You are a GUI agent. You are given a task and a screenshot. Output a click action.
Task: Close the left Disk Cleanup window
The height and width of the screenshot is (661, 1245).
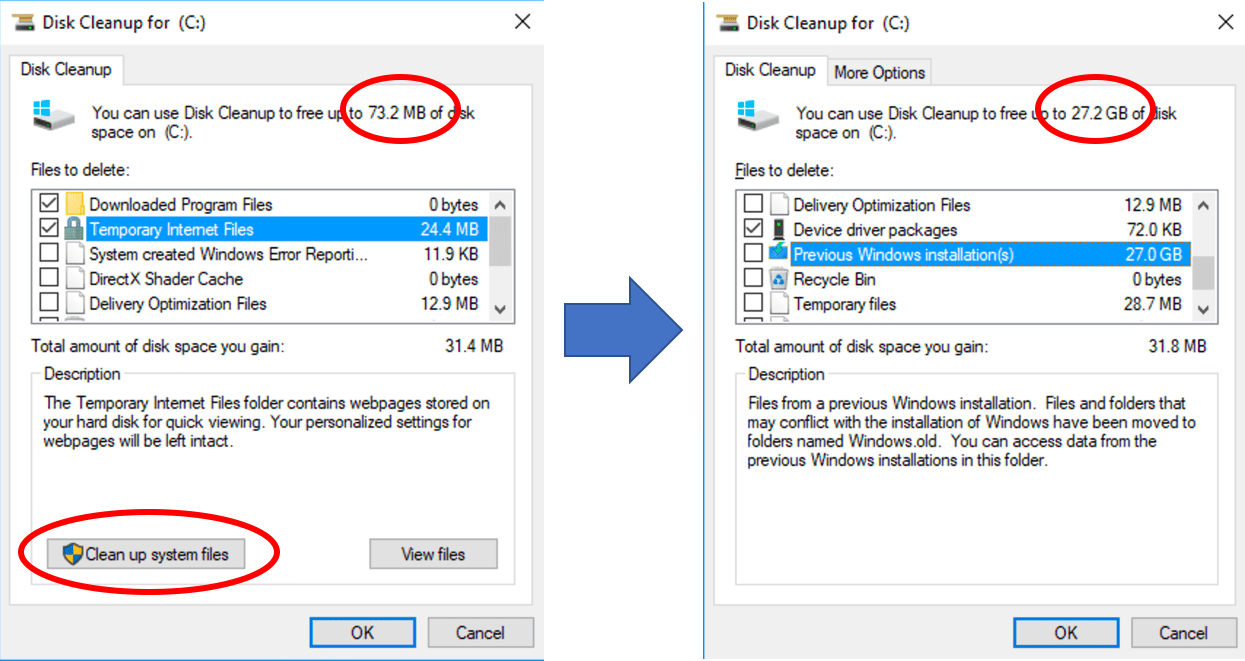[x=522, y=21]
